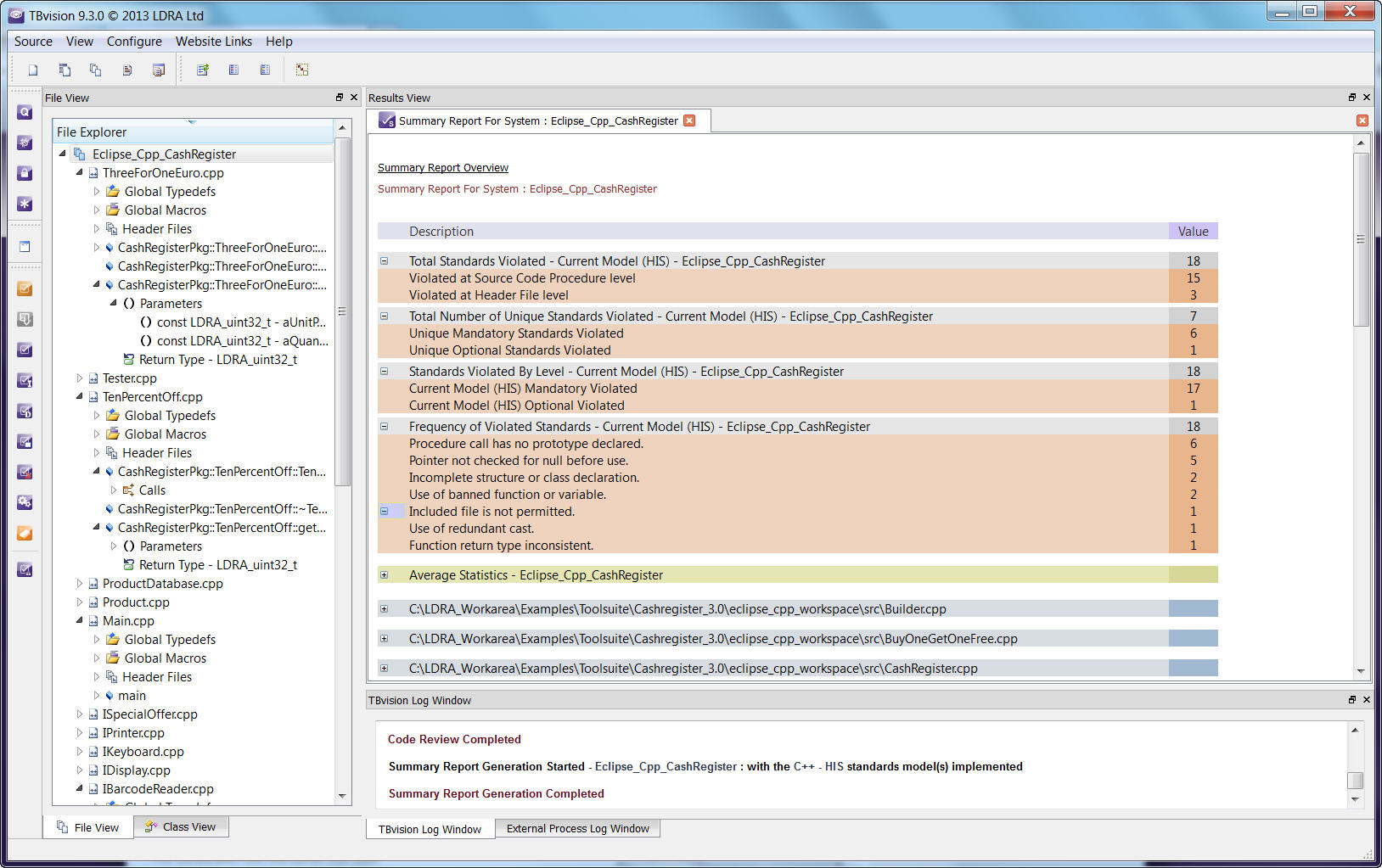Click the orange eraser sidebar icon
This screenshot has height=868, width=1382.
(25, 533)
